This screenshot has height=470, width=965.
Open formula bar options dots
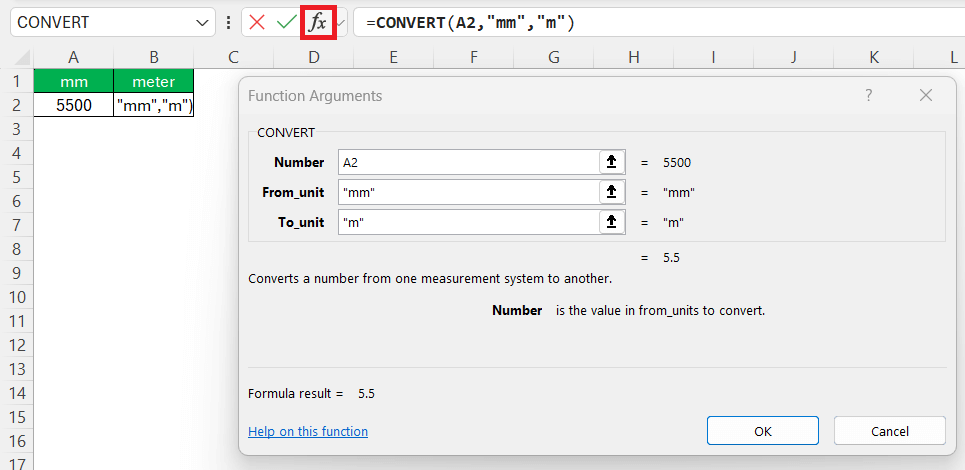tap(229, 23)
